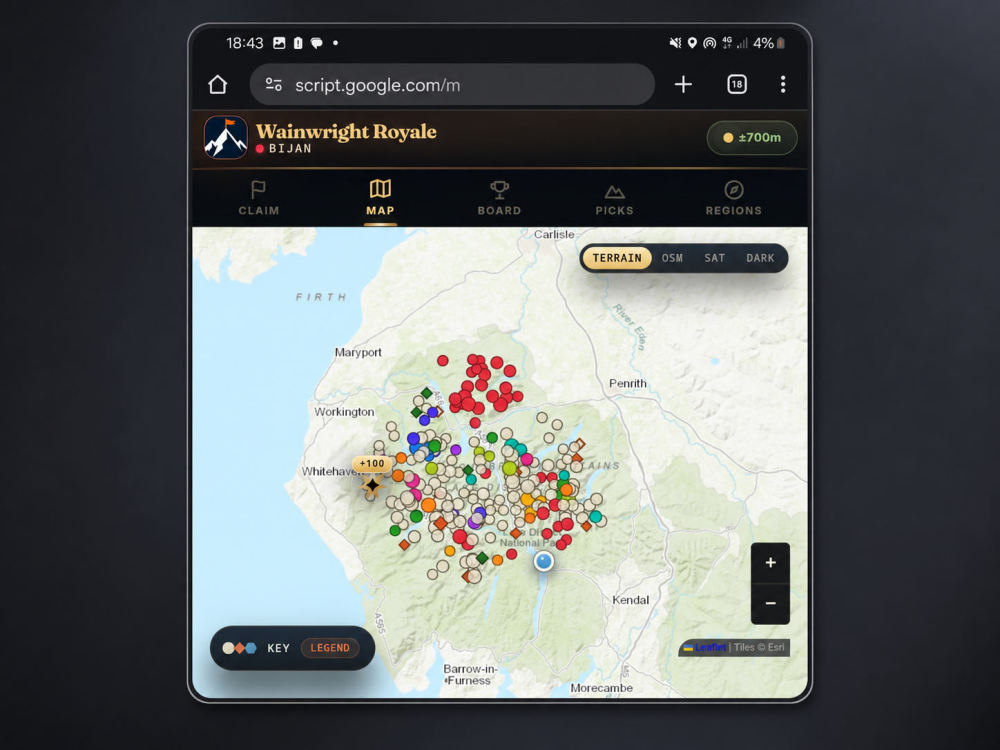Viewport: 1000px width, 750px height.
Task: Tap the Kendal label on map
Action: coord(630,600)
